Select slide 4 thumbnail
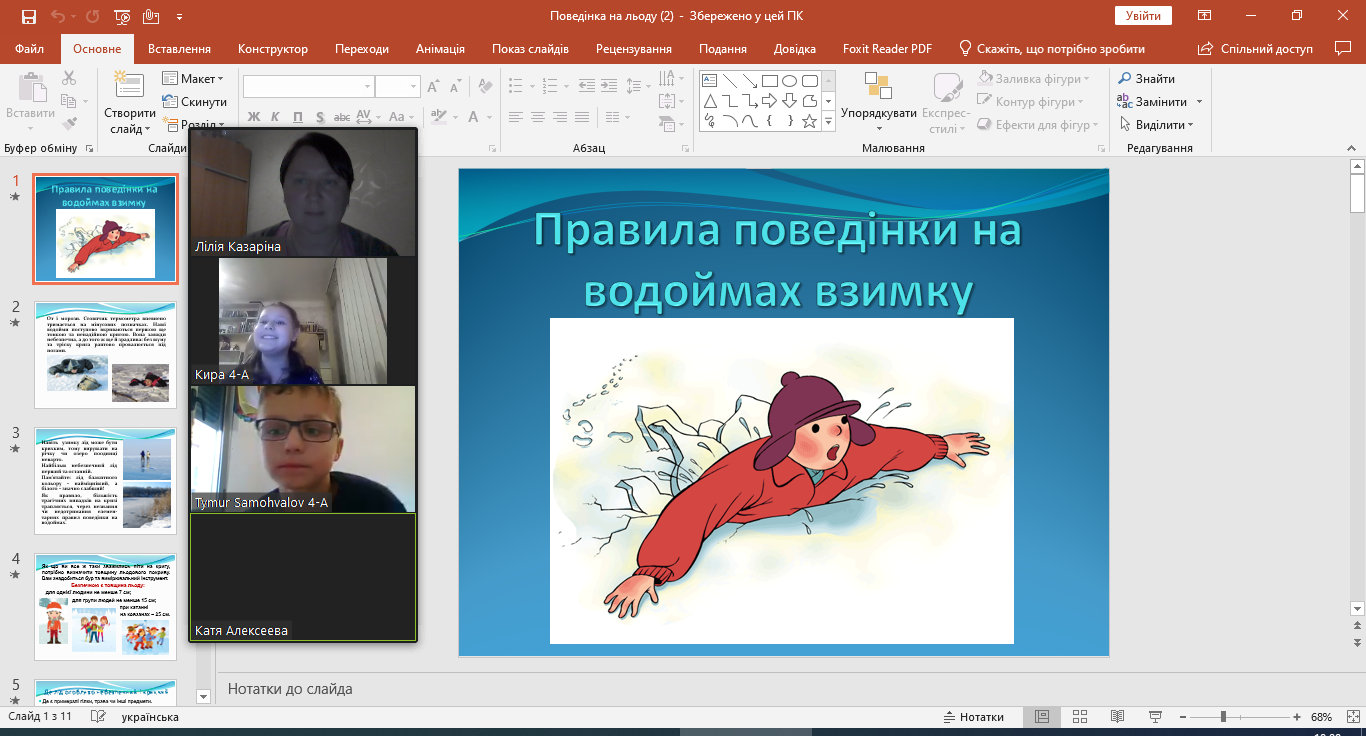1366x736 pixels. click(105, 607)
